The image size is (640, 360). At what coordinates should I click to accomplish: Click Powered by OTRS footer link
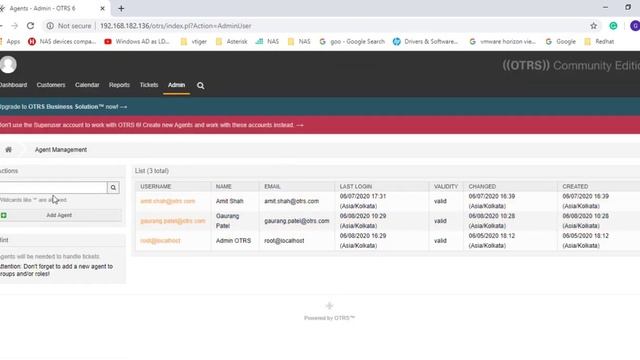[329, 318]
